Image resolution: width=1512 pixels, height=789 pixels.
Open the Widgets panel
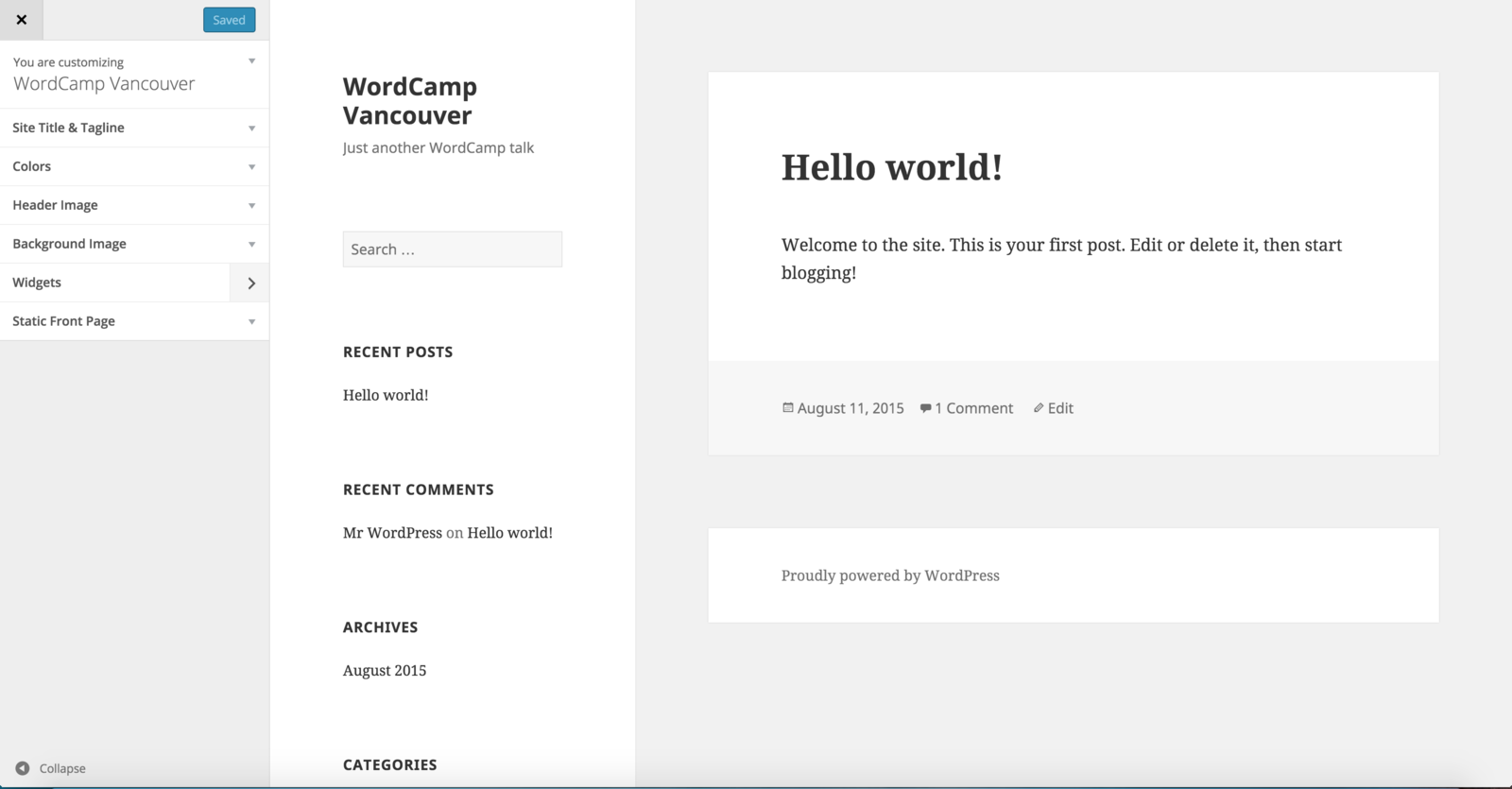click(134, 283)
